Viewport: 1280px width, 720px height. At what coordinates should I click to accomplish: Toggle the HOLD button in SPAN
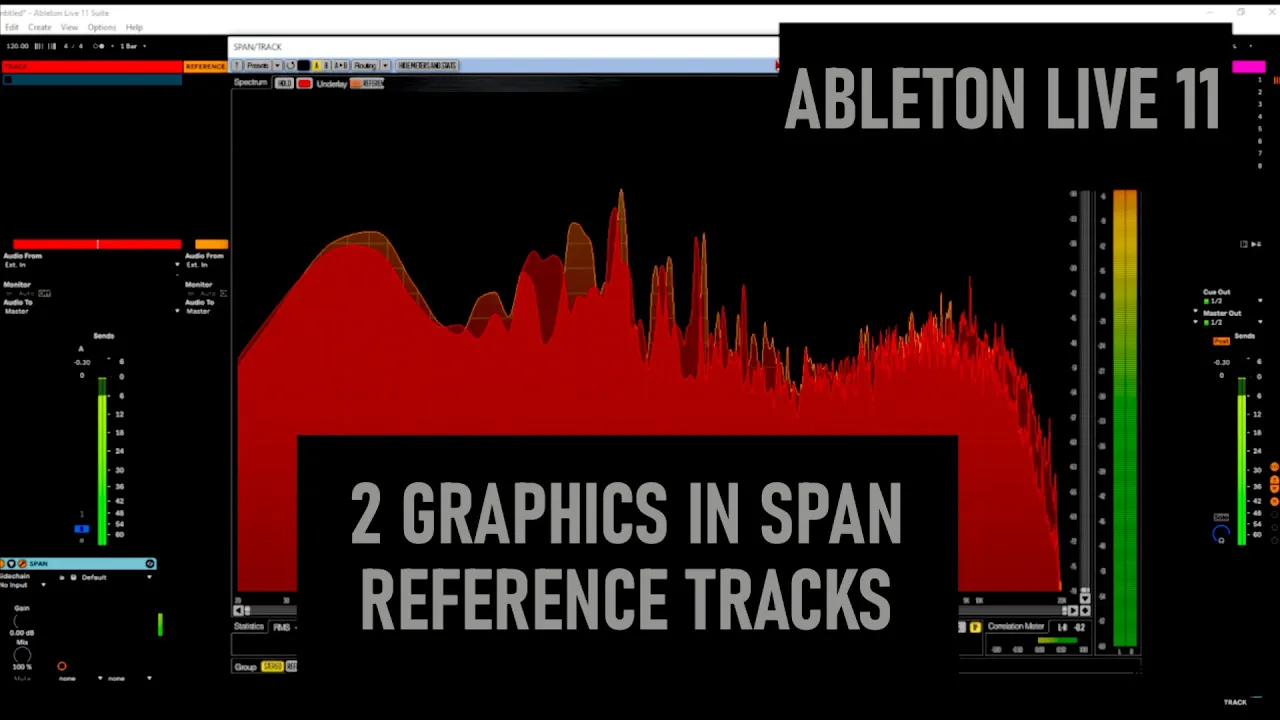284,83
